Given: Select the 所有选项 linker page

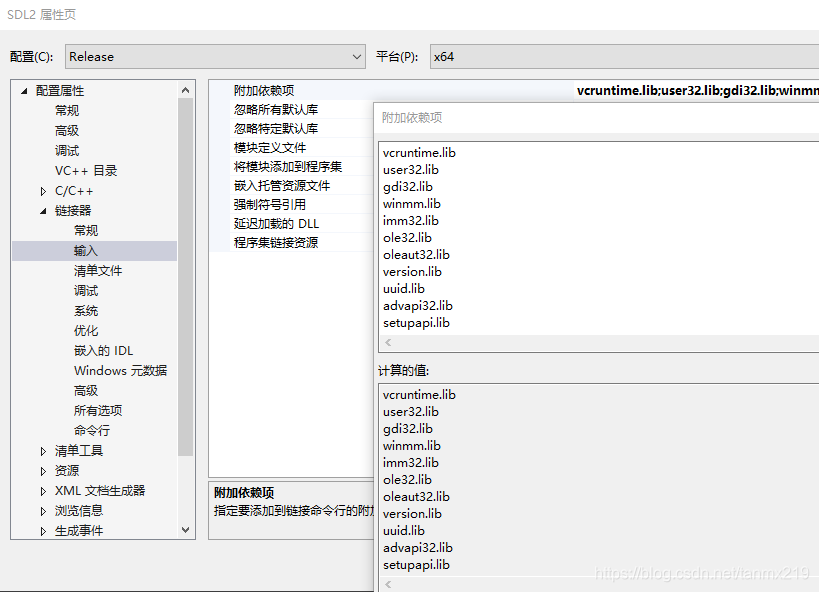Looking at the screenshot, I should coord(98,411).
